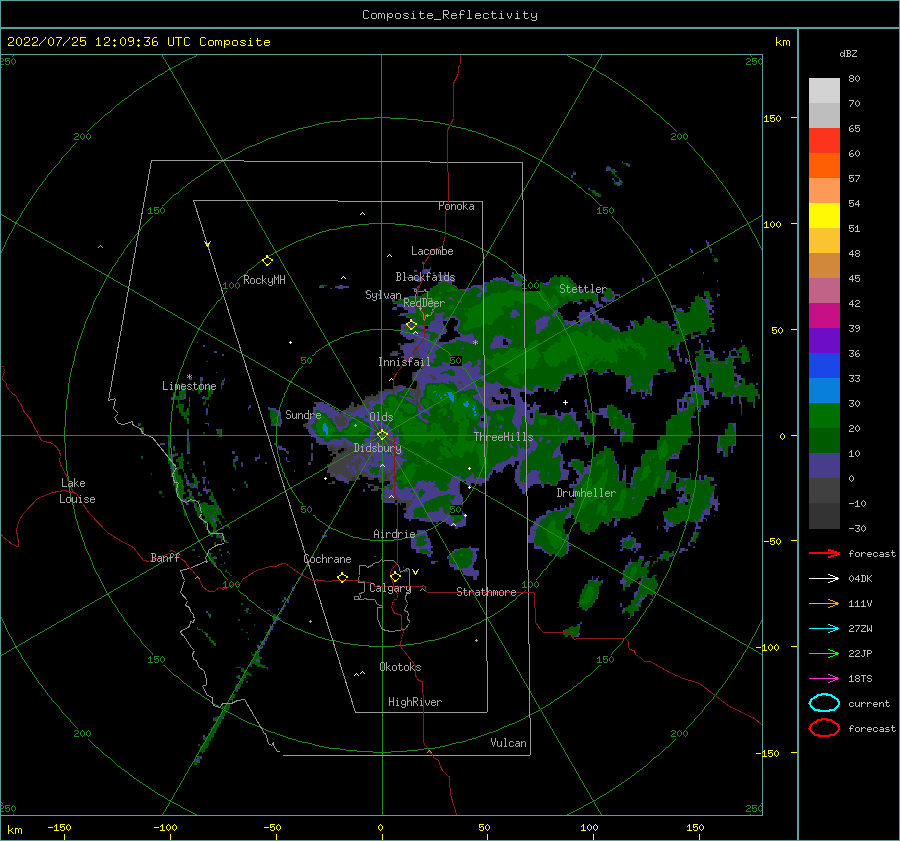Click the dBZ legend heading
The width and height of the screenshot is (900, 841).
(x=848, y=53)
